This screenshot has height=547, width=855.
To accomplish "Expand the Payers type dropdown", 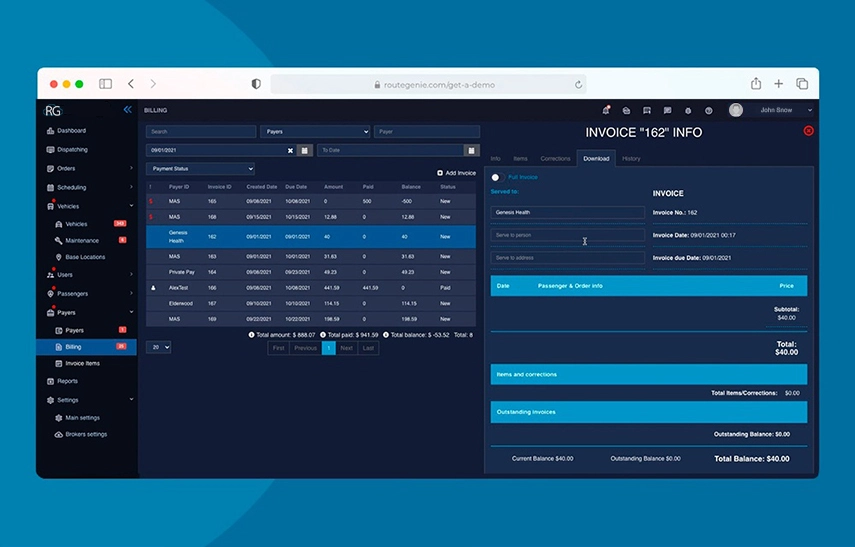I will pos(315,131).
